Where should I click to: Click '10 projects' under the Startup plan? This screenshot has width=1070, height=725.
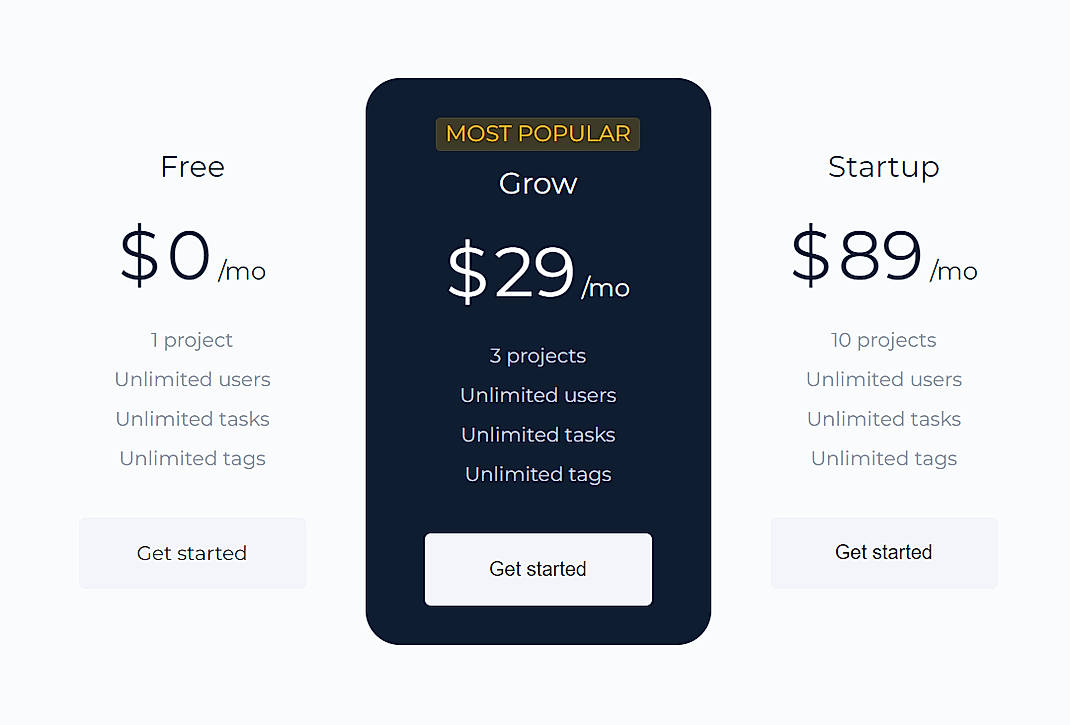point(884,340)
